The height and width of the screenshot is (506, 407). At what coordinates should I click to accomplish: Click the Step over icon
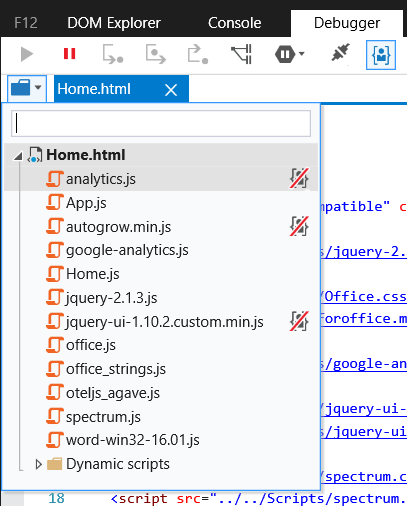pyautogui.click(x=156, y=54)
